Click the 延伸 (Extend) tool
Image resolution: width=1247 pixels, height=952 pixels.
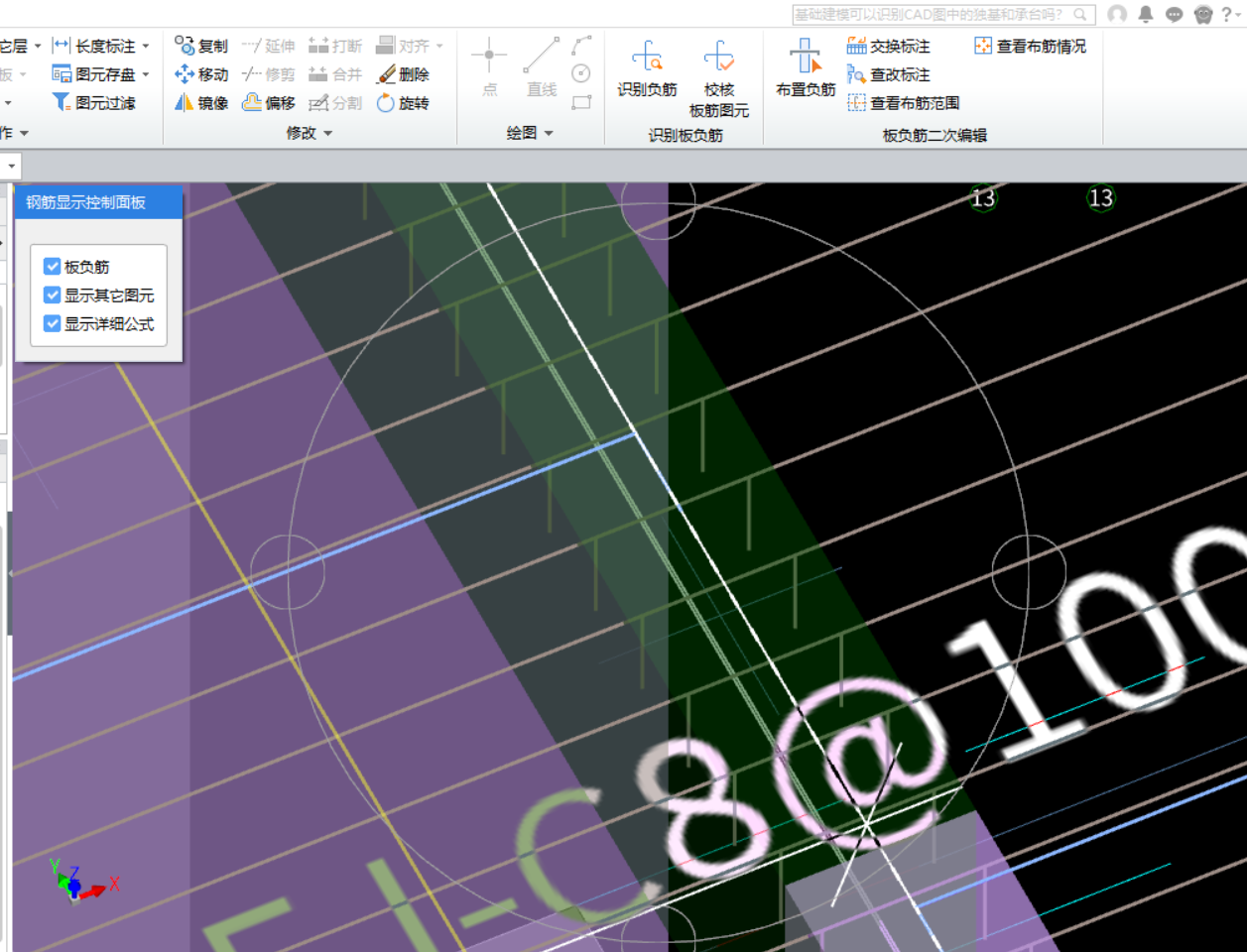[x=269, y=46]
